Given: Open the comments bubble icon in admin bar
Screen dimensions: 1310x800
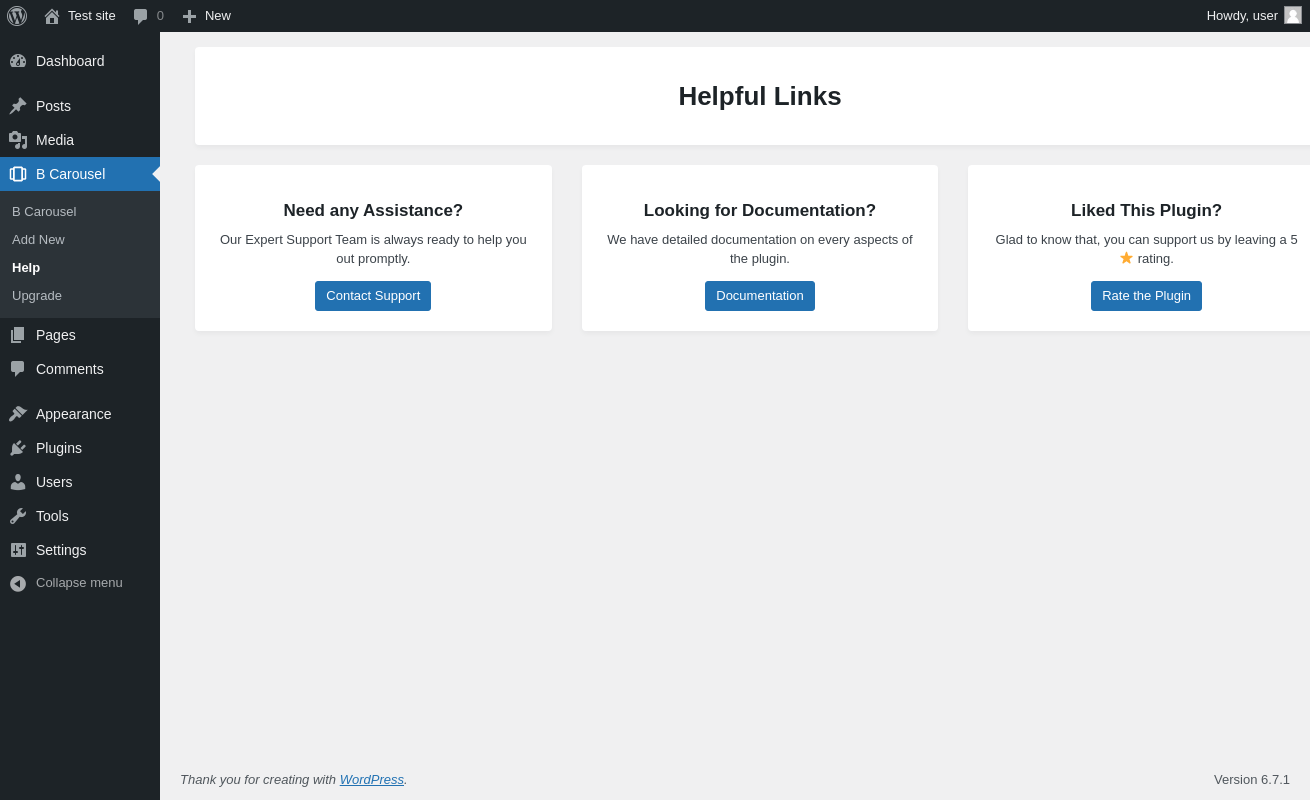Looking at the screenshot, I should coord(141,16).
